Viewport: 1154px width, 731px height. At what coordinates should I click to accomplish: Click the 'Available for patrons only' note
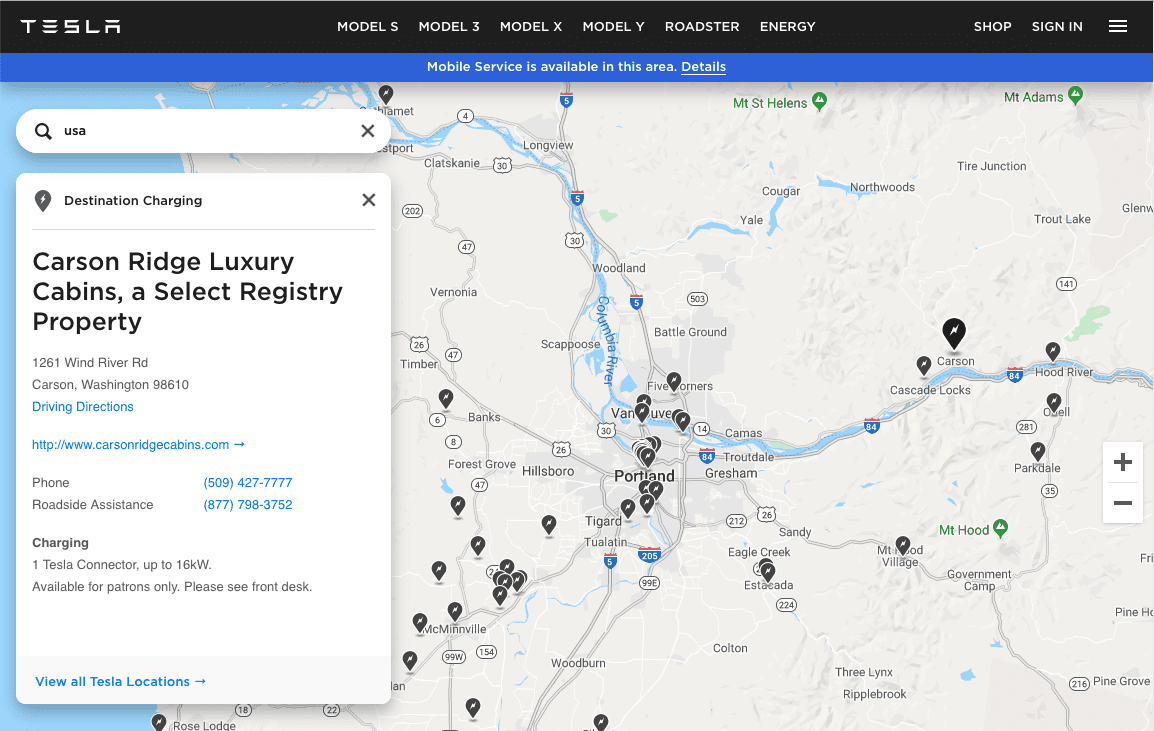click(172, 587)
